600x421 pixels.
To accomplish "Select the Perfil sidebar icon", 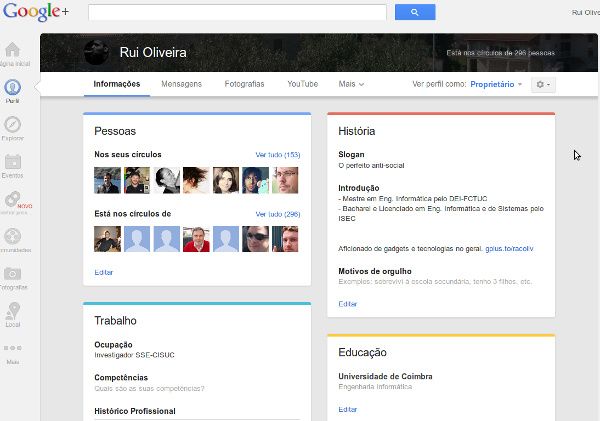I will tap(13, 87).
